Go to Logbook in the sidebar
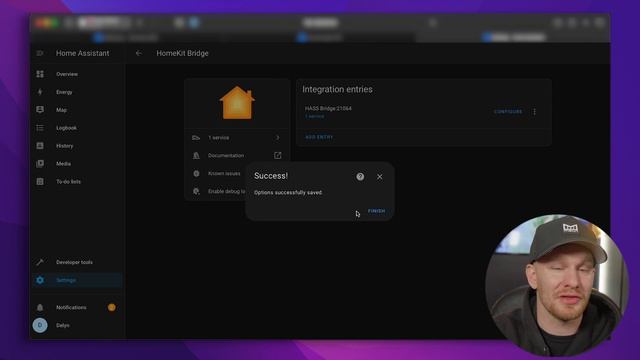This screenshot has width=640, height=360. 67,128
